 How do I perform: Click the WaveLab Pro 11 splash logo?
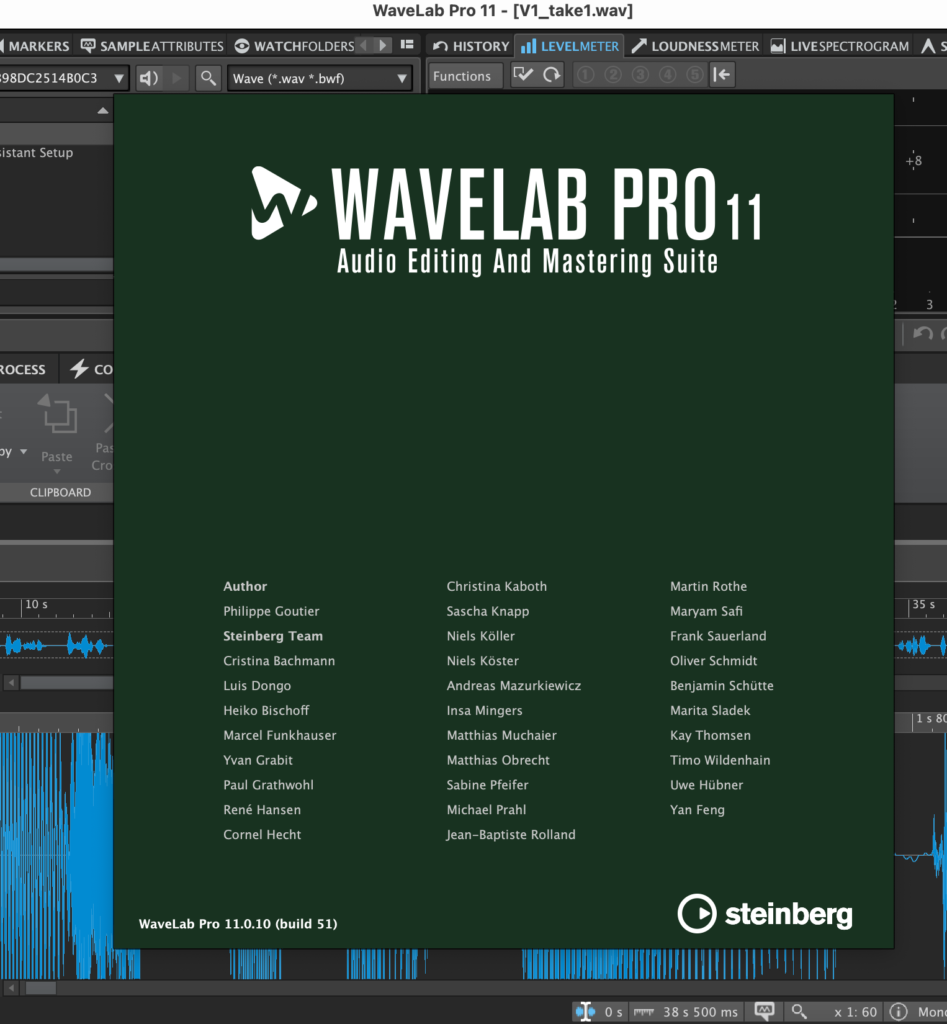tap(506, 220)
